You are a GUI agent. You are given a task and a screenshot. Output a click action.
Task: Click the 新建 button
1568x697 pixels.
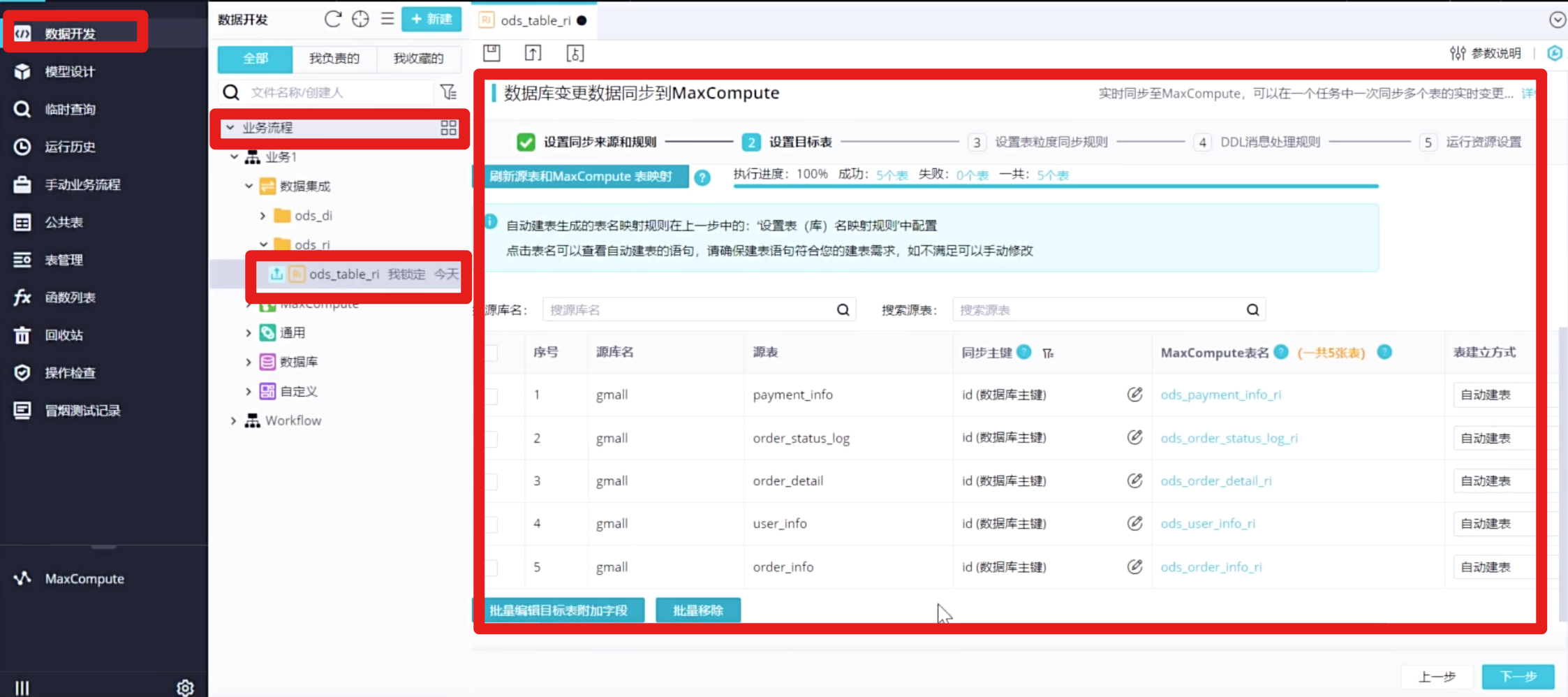point(431,19)
